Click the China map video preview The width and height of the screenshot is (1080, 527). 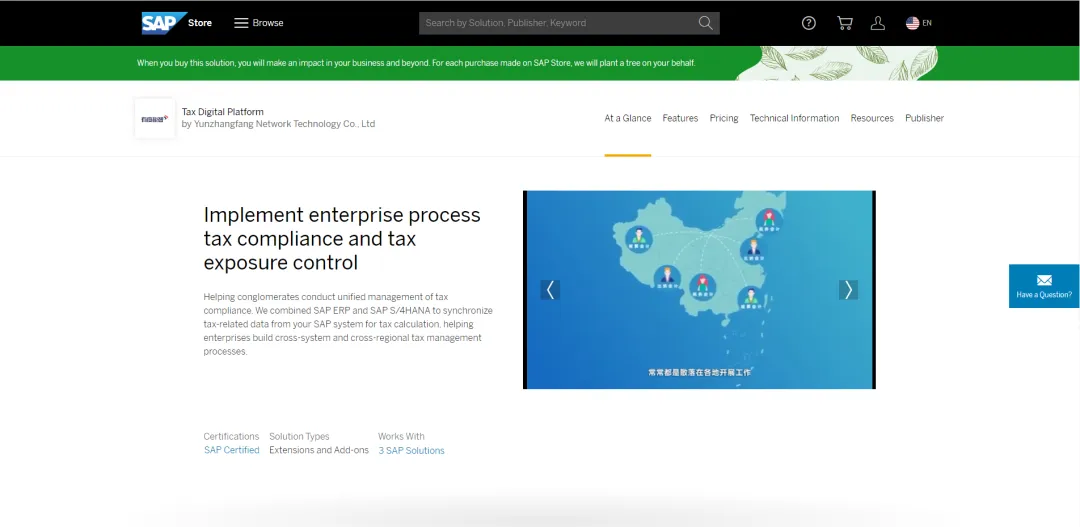(x=699, y=289)
